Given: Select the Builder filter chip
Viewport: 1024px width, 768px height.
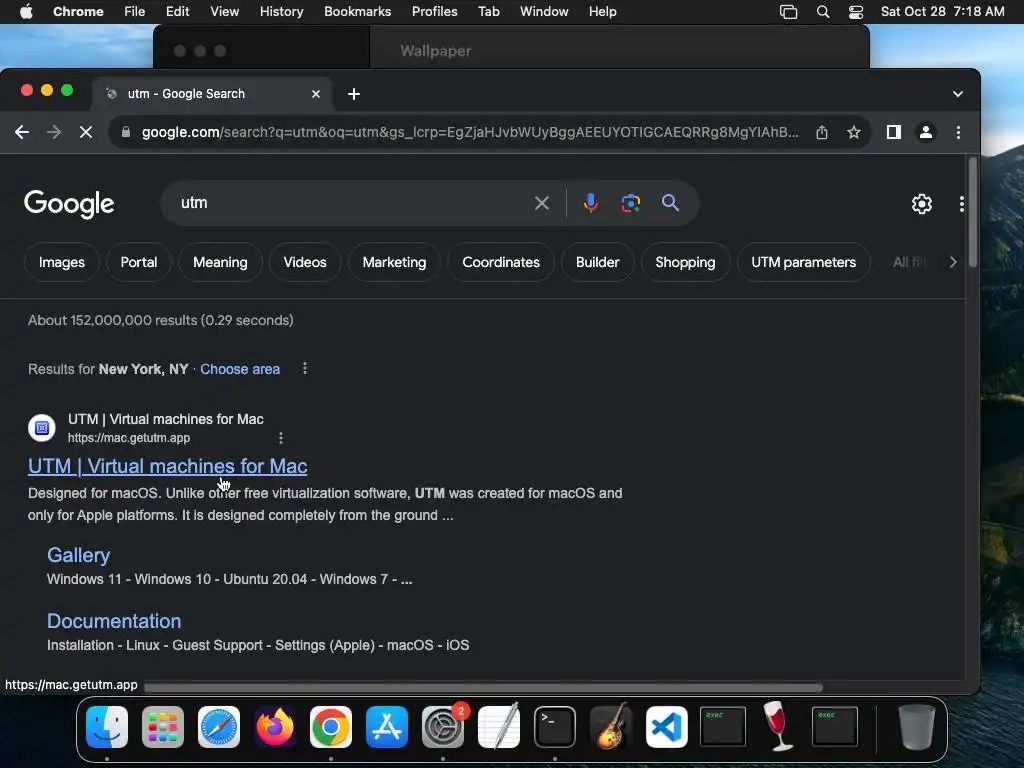Looking at the screenshot, I should [x=598, y=263].
